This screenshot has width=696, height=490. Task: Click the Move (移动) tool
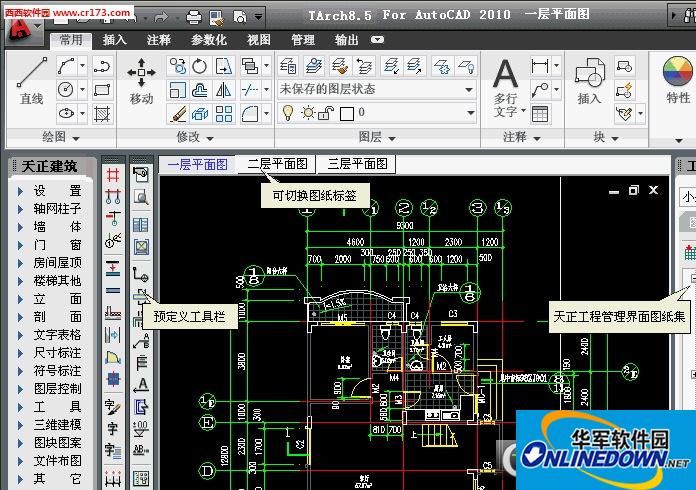(141, 81)
